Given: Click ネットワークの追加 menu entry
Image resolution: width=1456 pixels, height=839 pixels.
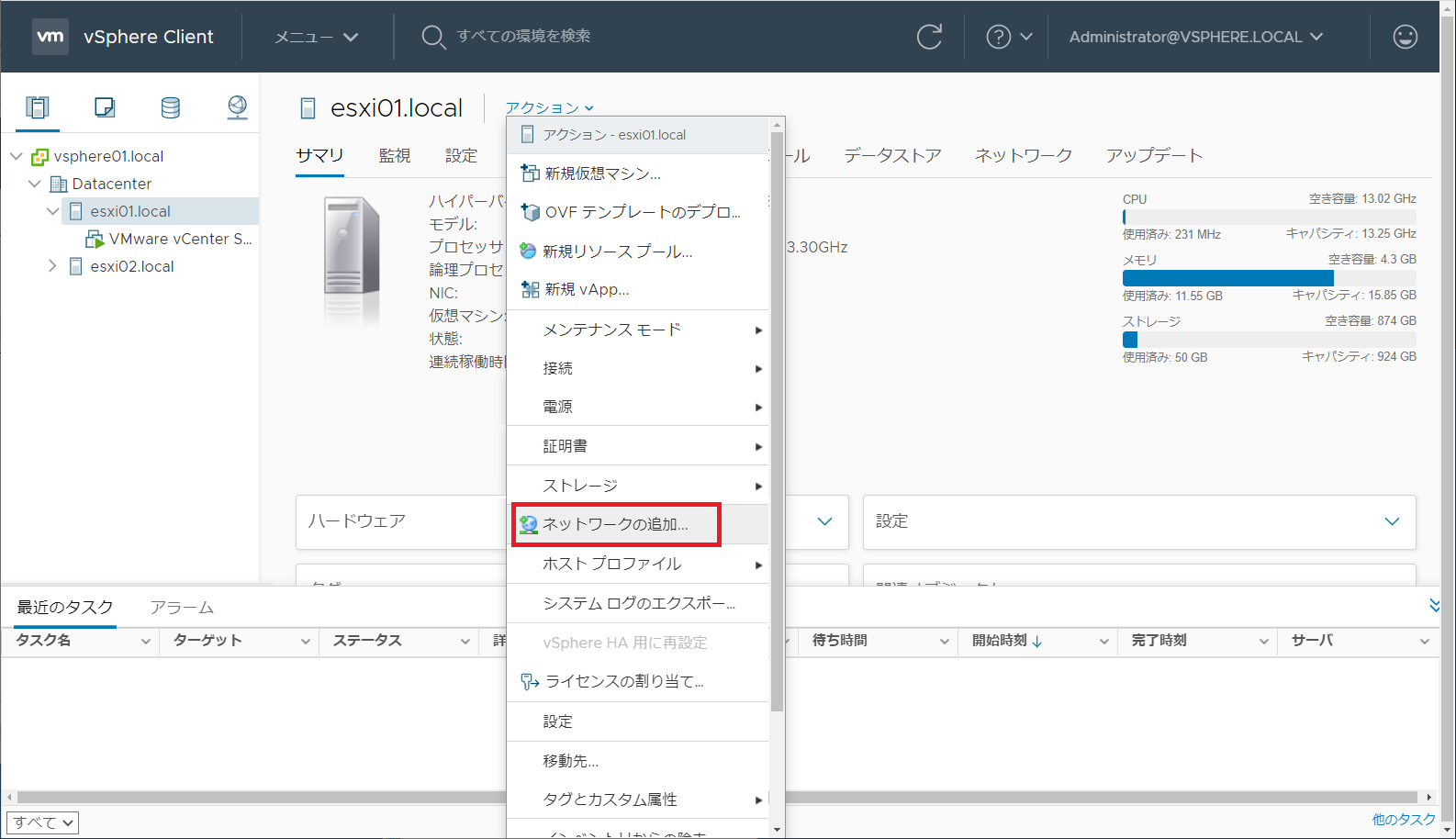Looking at the screenshot, I should 637,524.
